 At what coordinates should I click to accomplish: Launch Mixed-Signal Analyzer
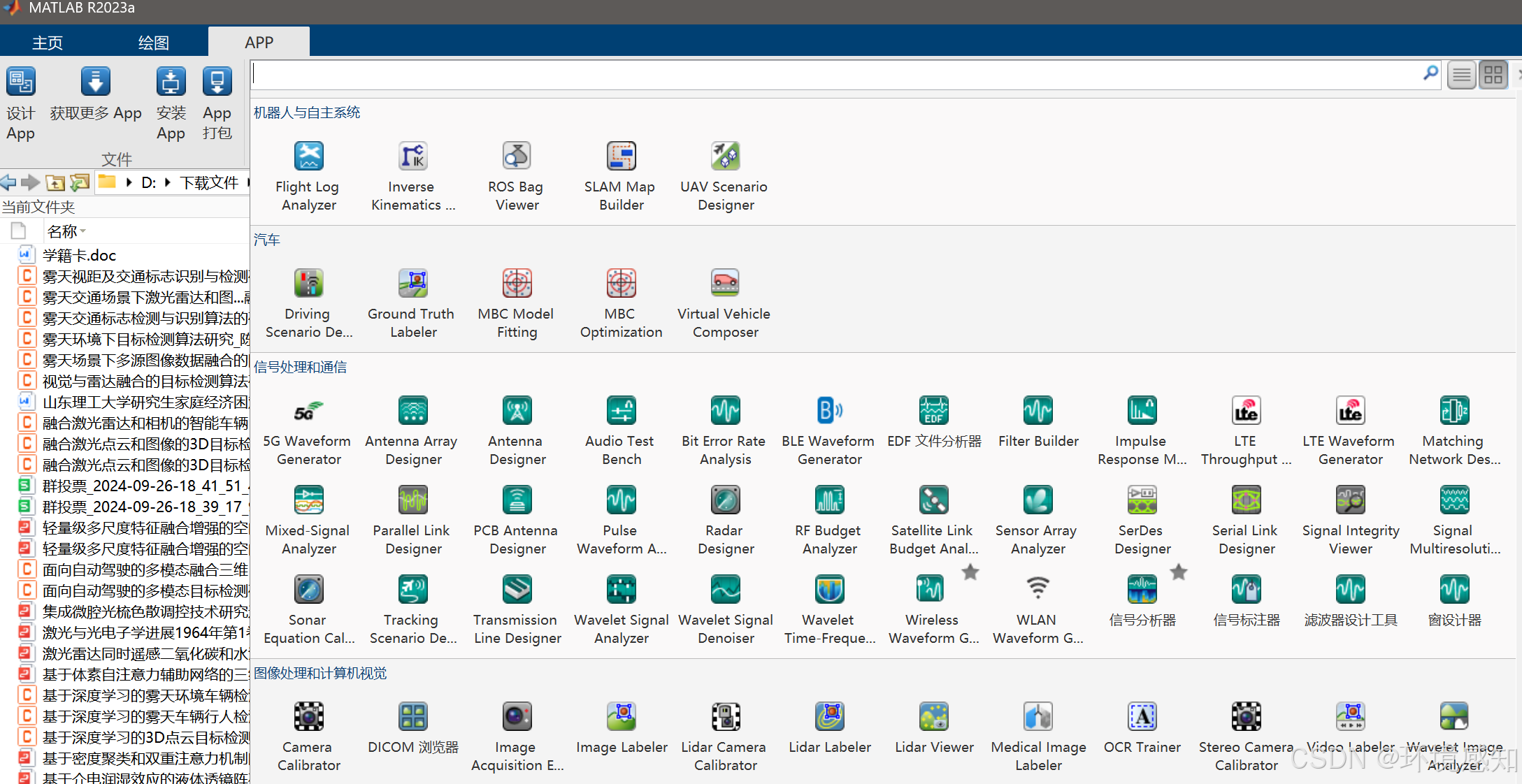pyautogui.click(x=308, y=519)
